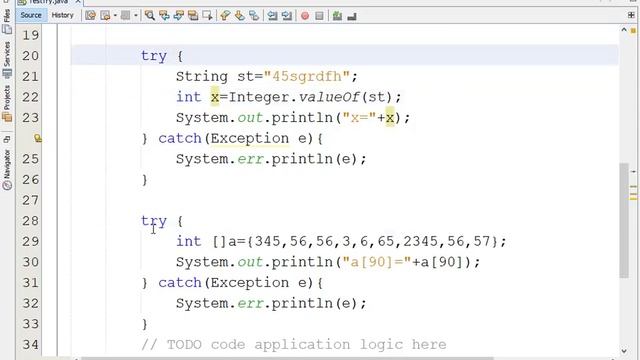640x360 pixels.
Task: Click on Integer.valueOf(st) on line 22
Action: point(310,97)
